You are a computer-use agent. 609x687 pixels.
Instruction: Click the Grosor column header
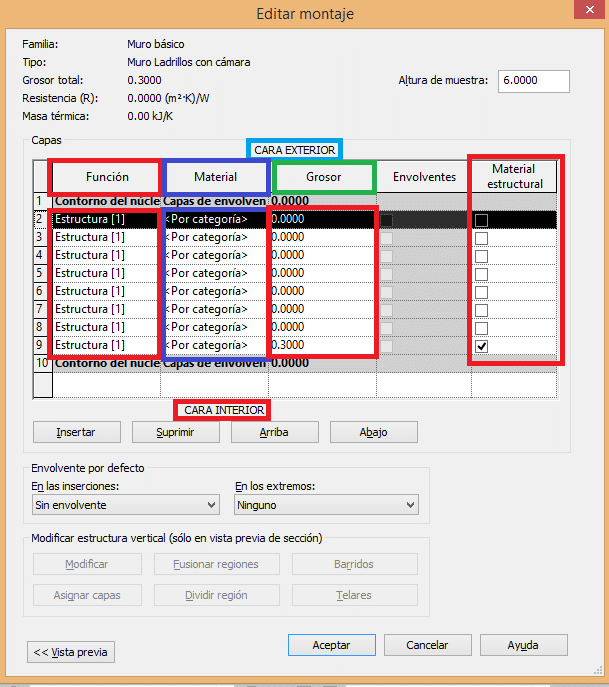(323, 177)
